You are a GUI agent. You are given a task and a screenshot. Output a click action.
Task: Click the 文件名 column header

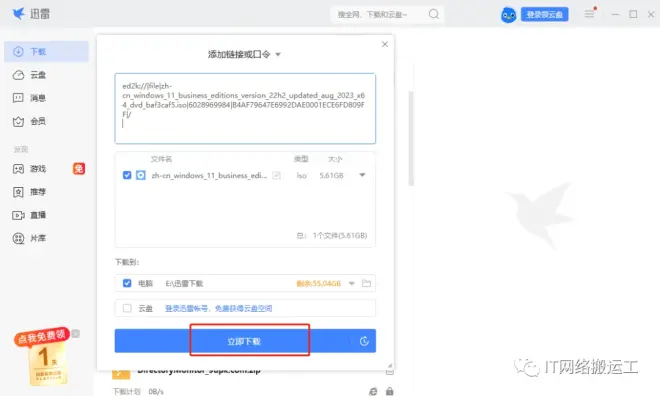coord(161,159)
